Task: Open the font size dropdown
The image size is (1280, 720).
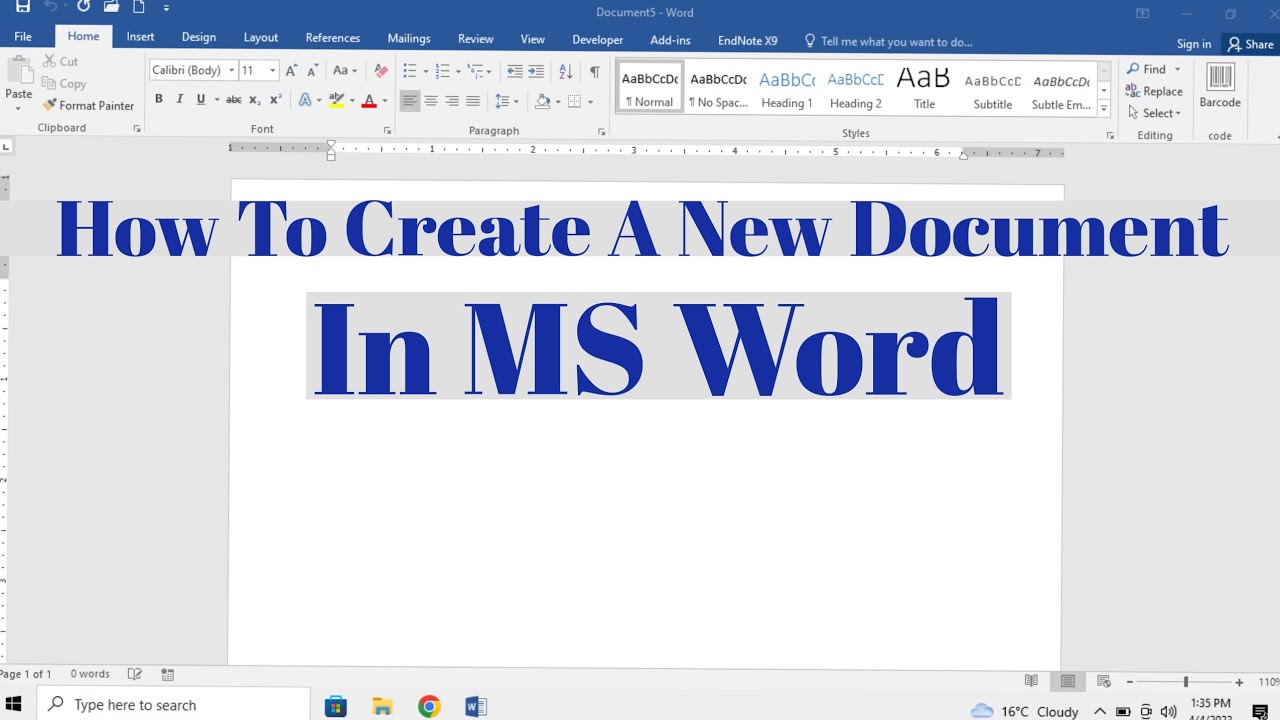Action: point(272,71)
